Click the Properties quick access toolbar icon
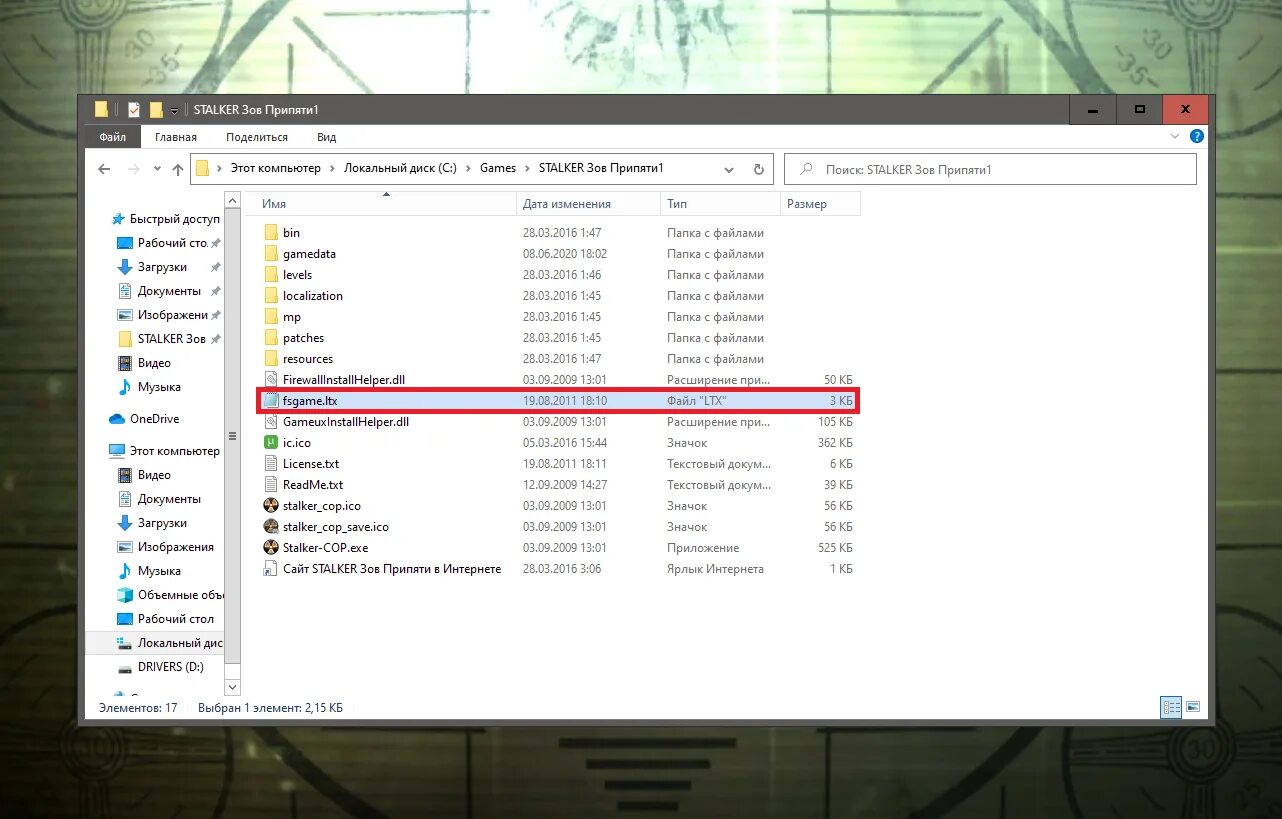The height and width of the screenshot is (819, 1282). 134,109
